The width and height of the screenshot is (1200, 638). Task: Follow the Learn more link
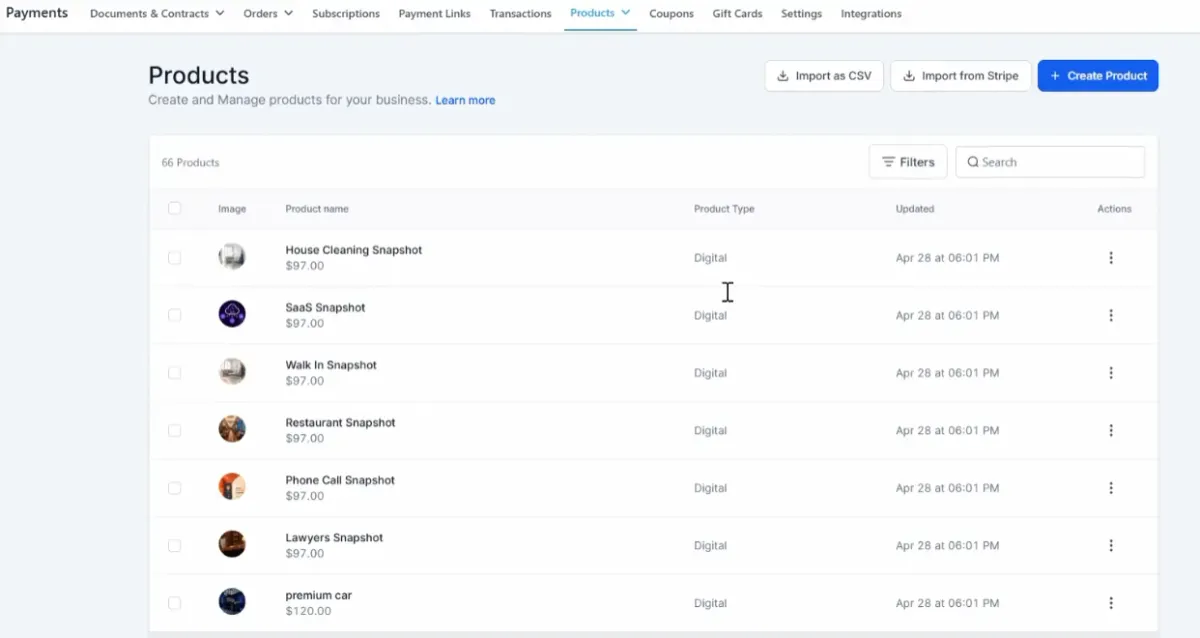point(465,100)
